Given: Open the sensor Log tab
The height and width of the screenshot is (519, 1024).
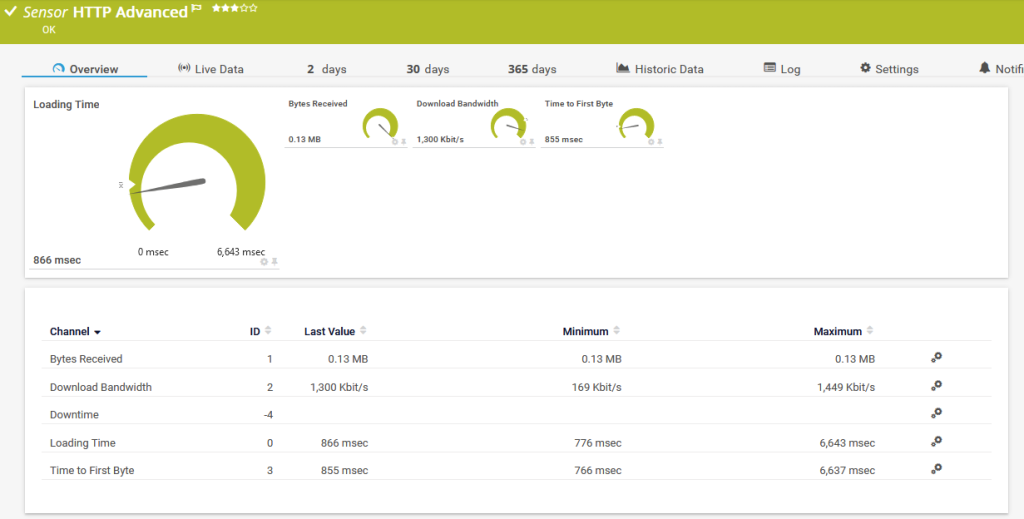Looking at the screenshot, I should pos(782,69).
